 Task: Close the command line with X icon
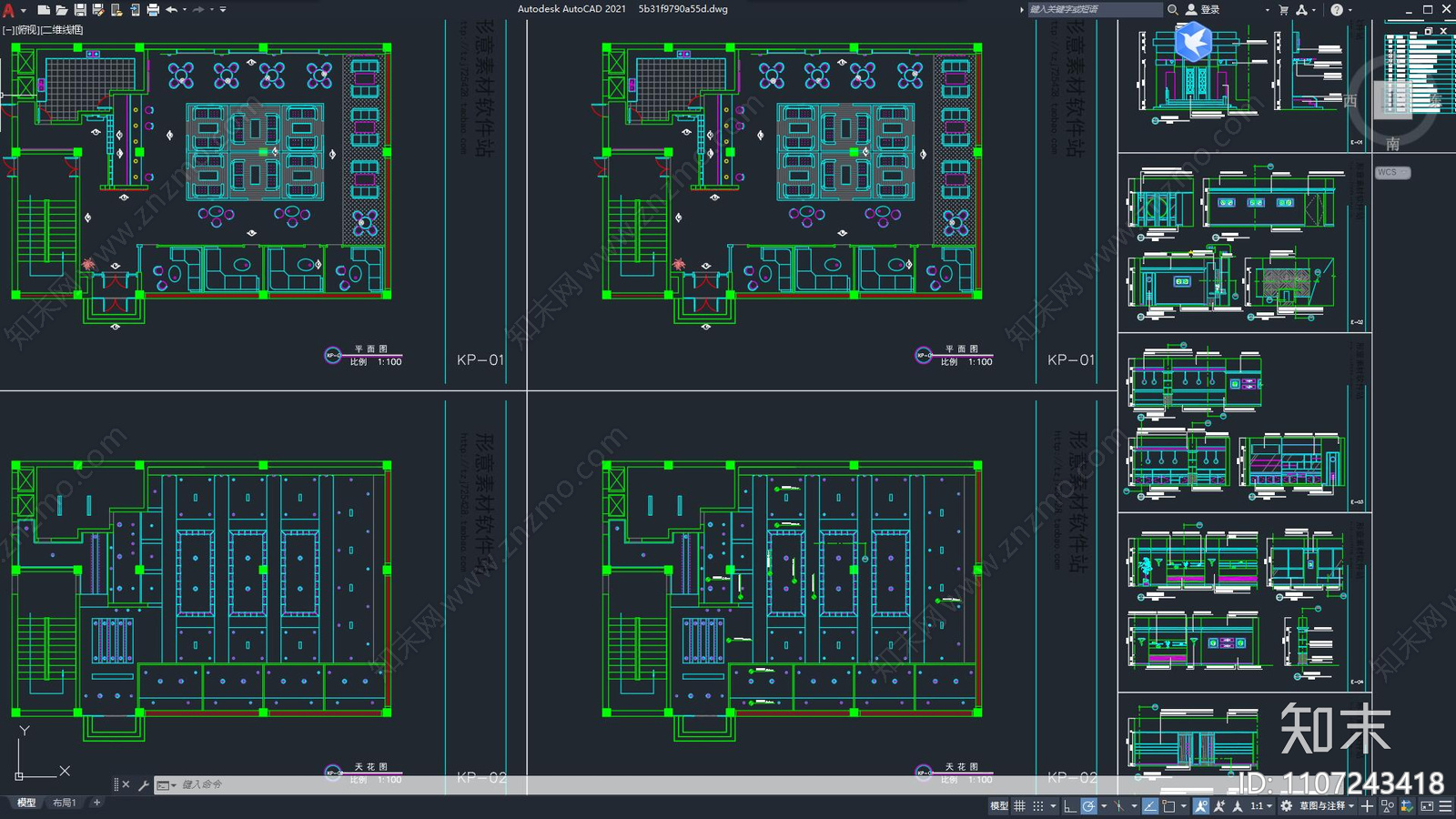tap(126, 784)
